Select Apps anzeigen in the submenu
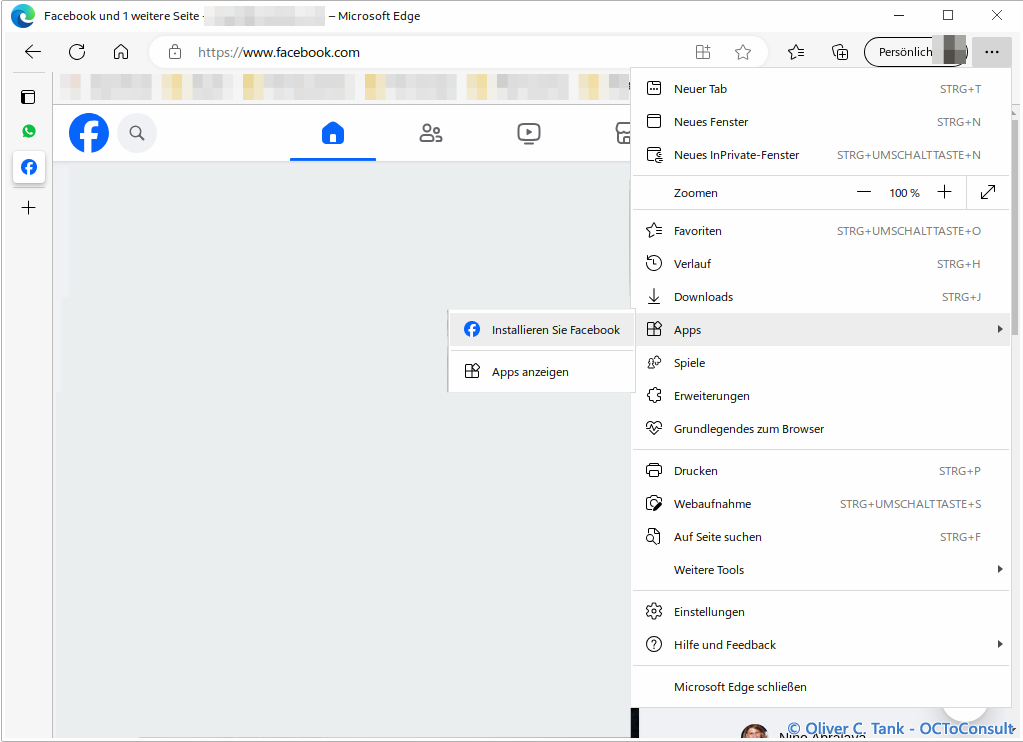This screenshot has width=1023, height=742. click(x=542, y=372)
